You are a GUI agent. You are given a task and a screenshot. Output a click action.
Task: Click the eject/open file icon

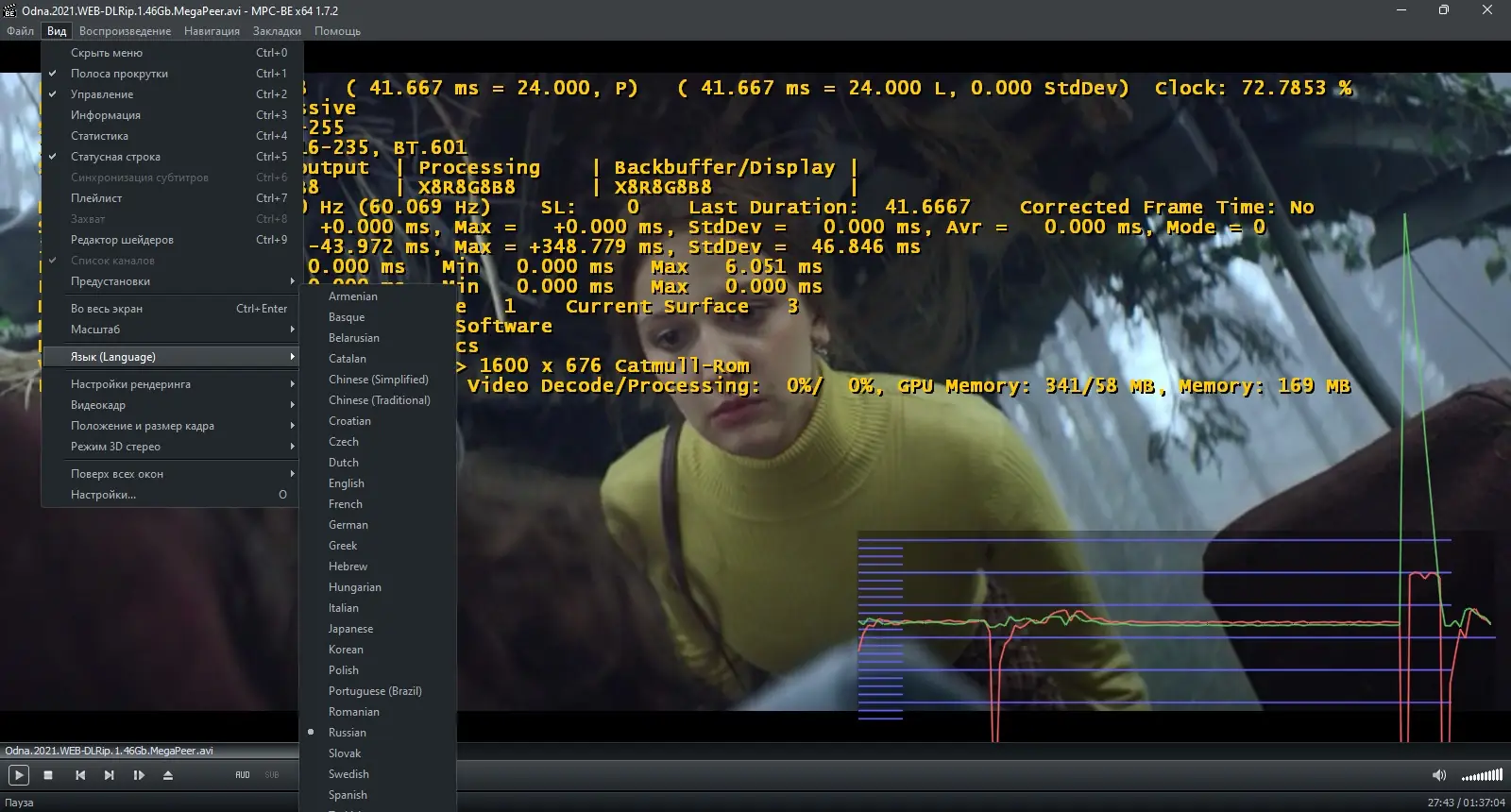pyautogui.click(x=168, y=775)
